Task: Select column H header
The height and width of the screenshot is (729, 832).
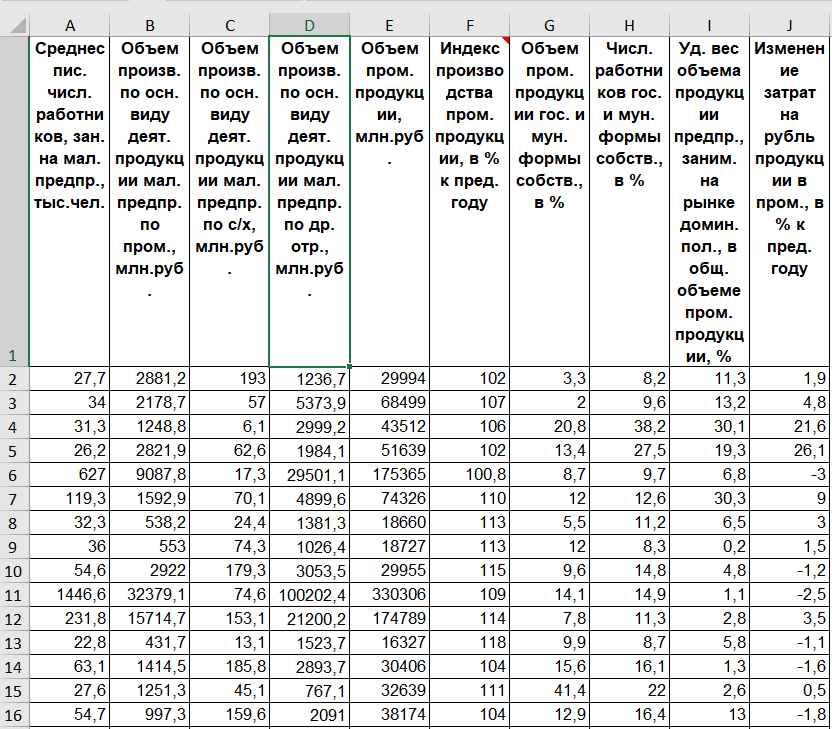Action: tap(629, 25)
